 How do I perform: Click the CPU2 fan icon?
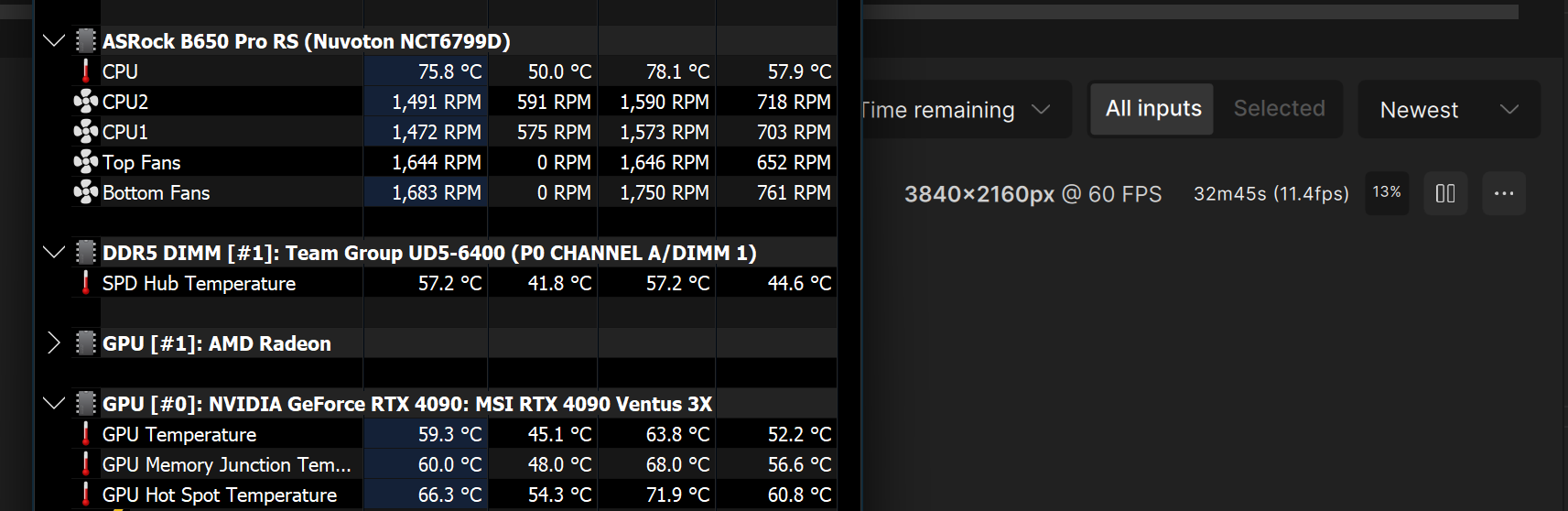point(86,102)
